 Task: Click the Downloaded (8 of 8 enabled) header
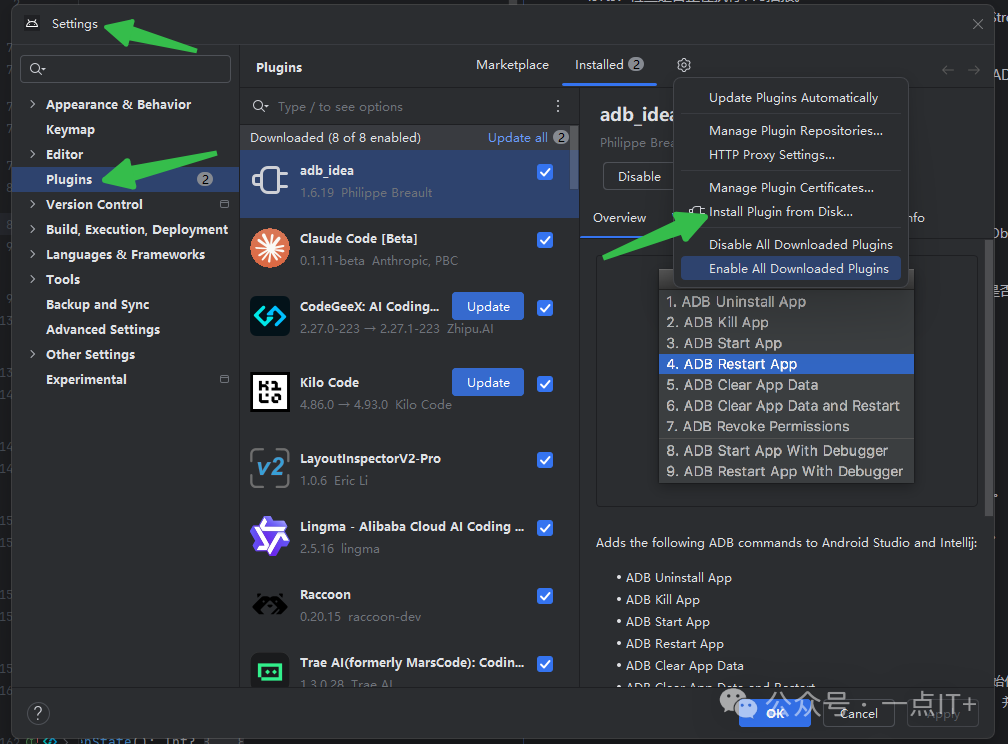335,138
